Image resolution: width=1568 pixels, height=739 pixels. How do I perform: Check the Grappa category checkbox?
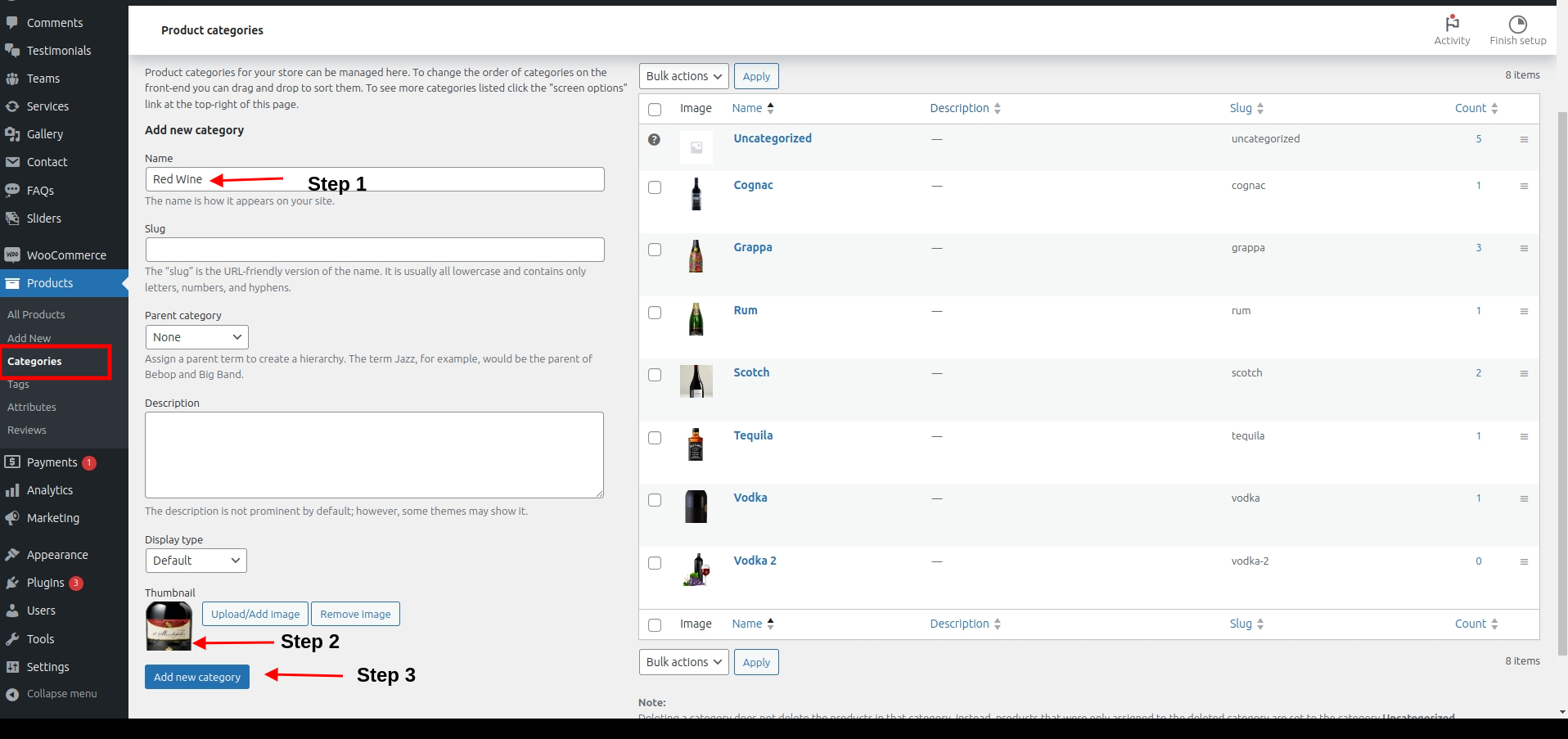pyautogui.click(x=655, y=250)
